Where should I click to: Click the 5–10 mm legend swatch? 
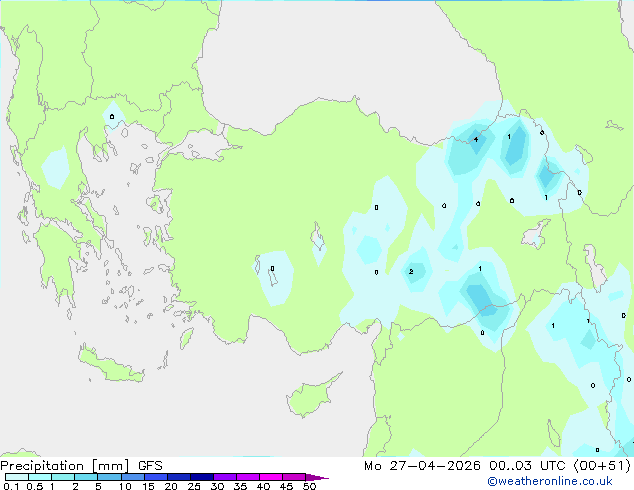[109, 477]
